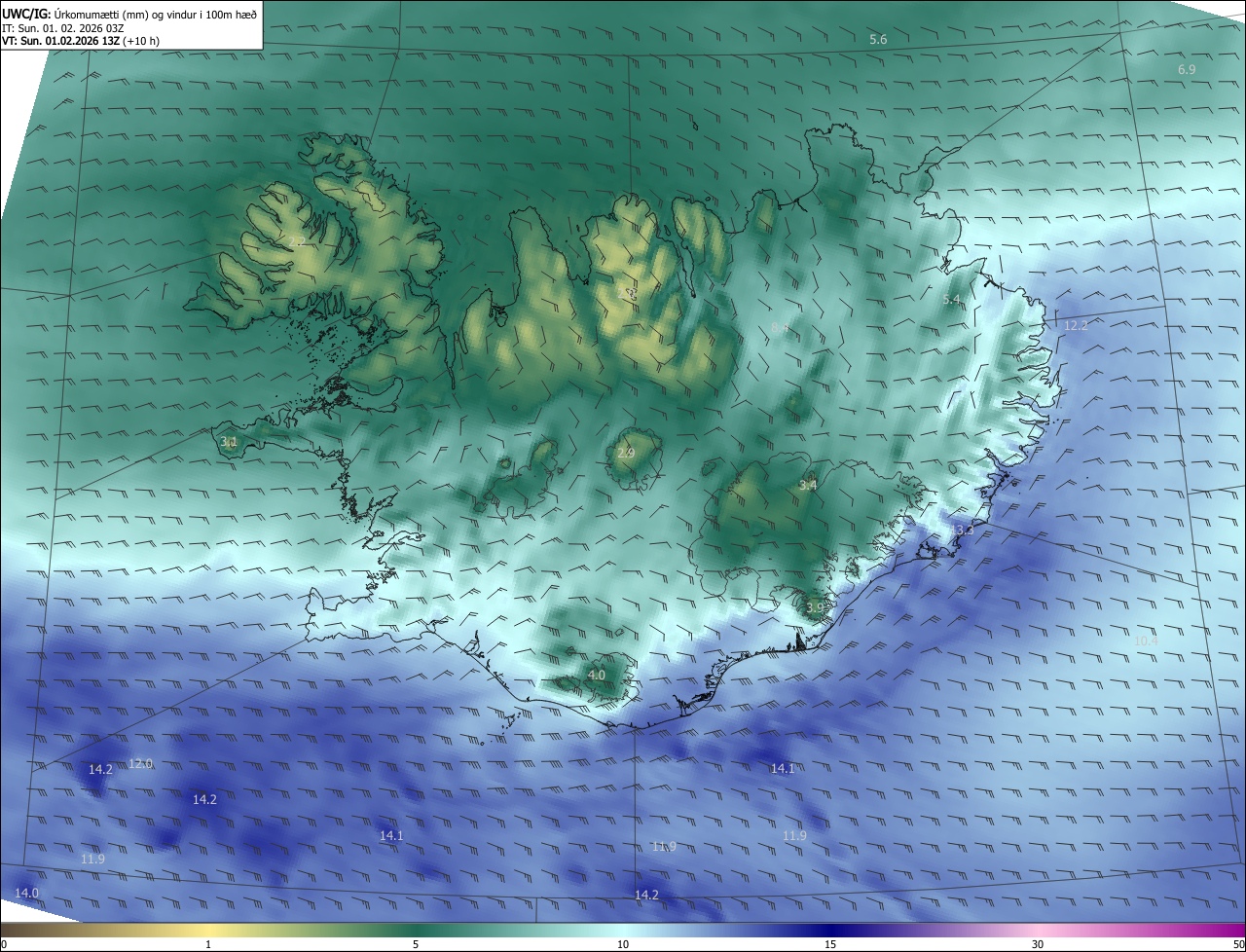The height and width of the screenshot is (952, 1246).
Task: Select the 5.6 value label on the map
Action: click(x=878, y=39)
